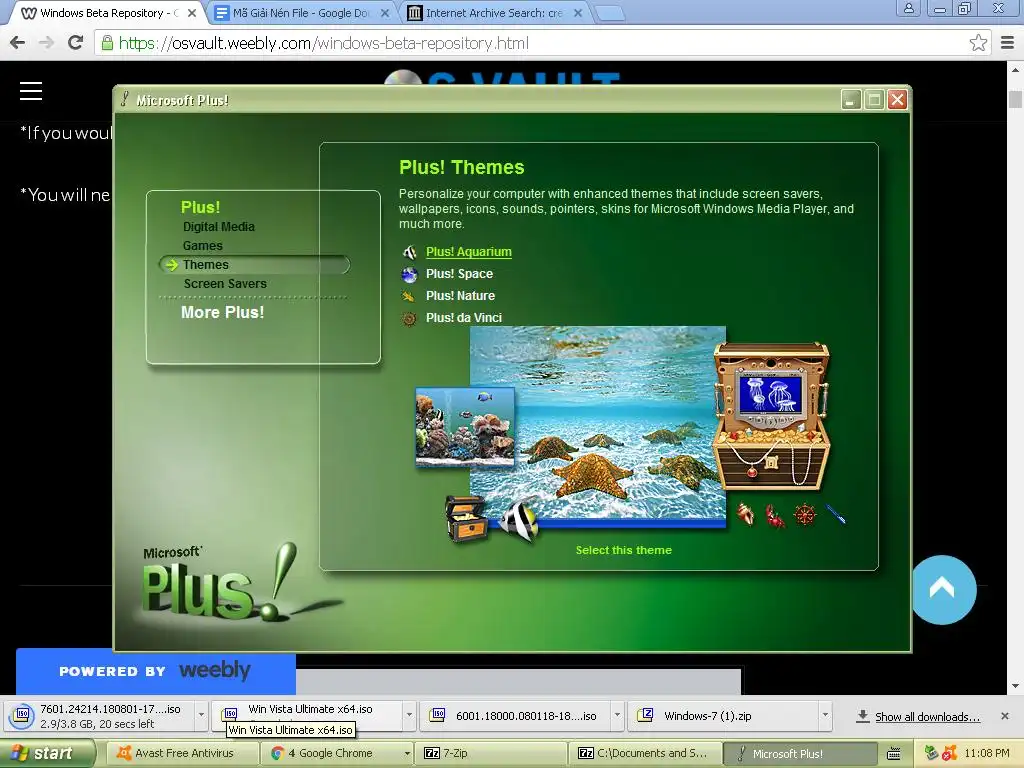Click the treasure chest Media Player skin
1024x768 pixels.
(771, 415)
